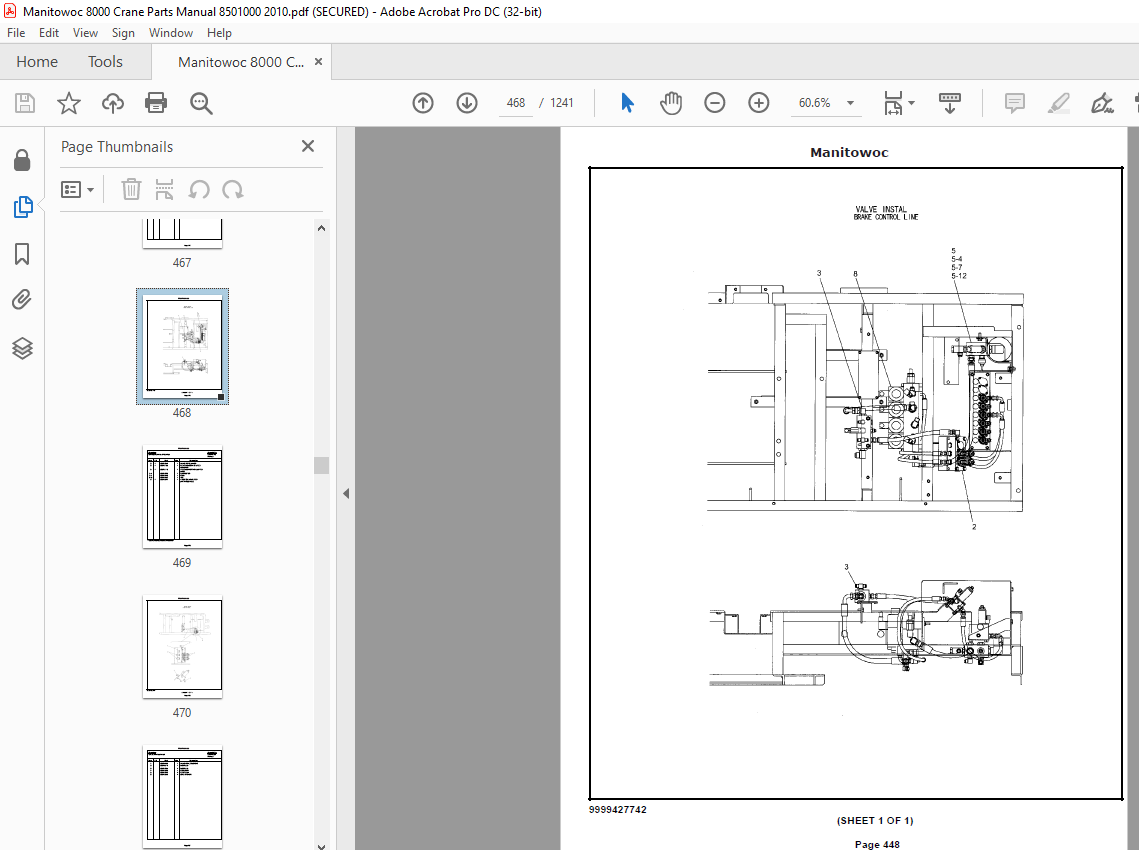Open the Sign menu

pyautogui.click(x=123, y=33)
